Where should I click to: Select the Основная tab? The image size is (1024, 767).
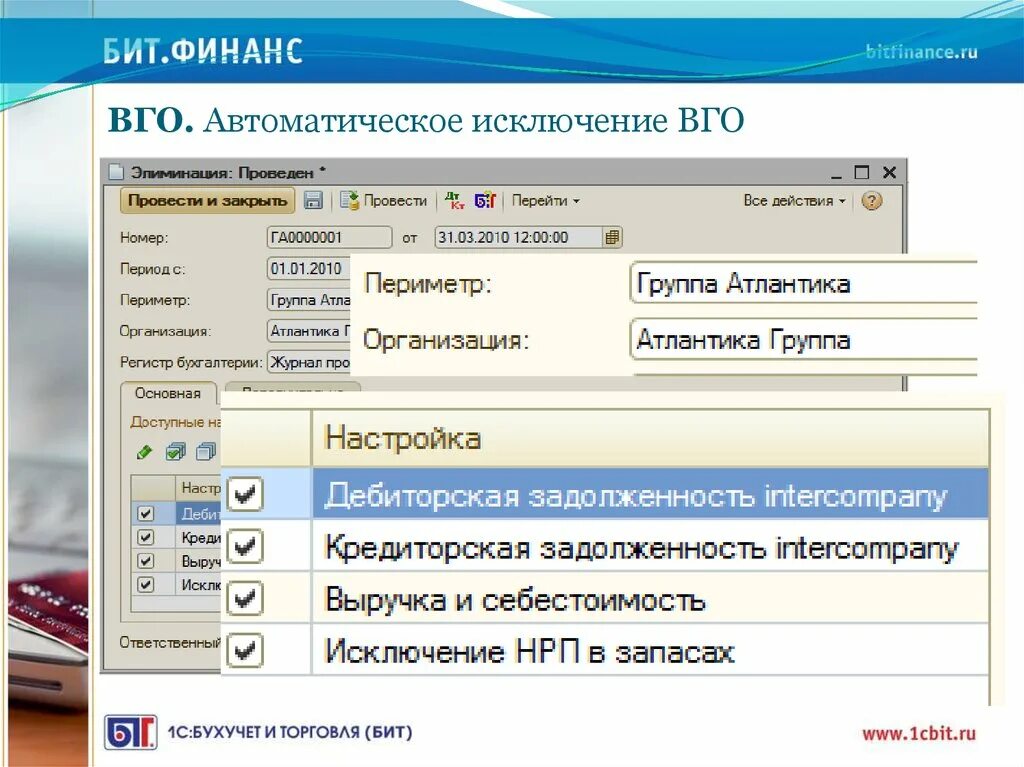[x=168, y=393]
